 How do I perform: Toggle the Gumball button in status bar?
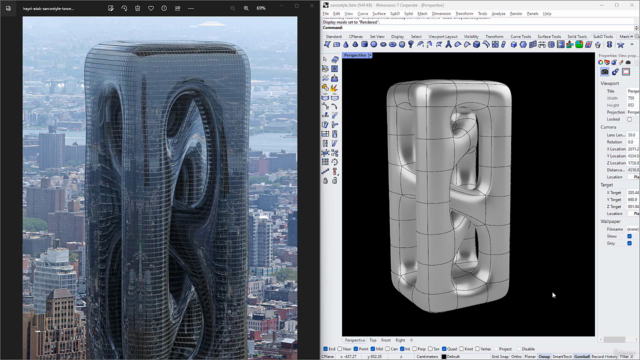point(582,356)
